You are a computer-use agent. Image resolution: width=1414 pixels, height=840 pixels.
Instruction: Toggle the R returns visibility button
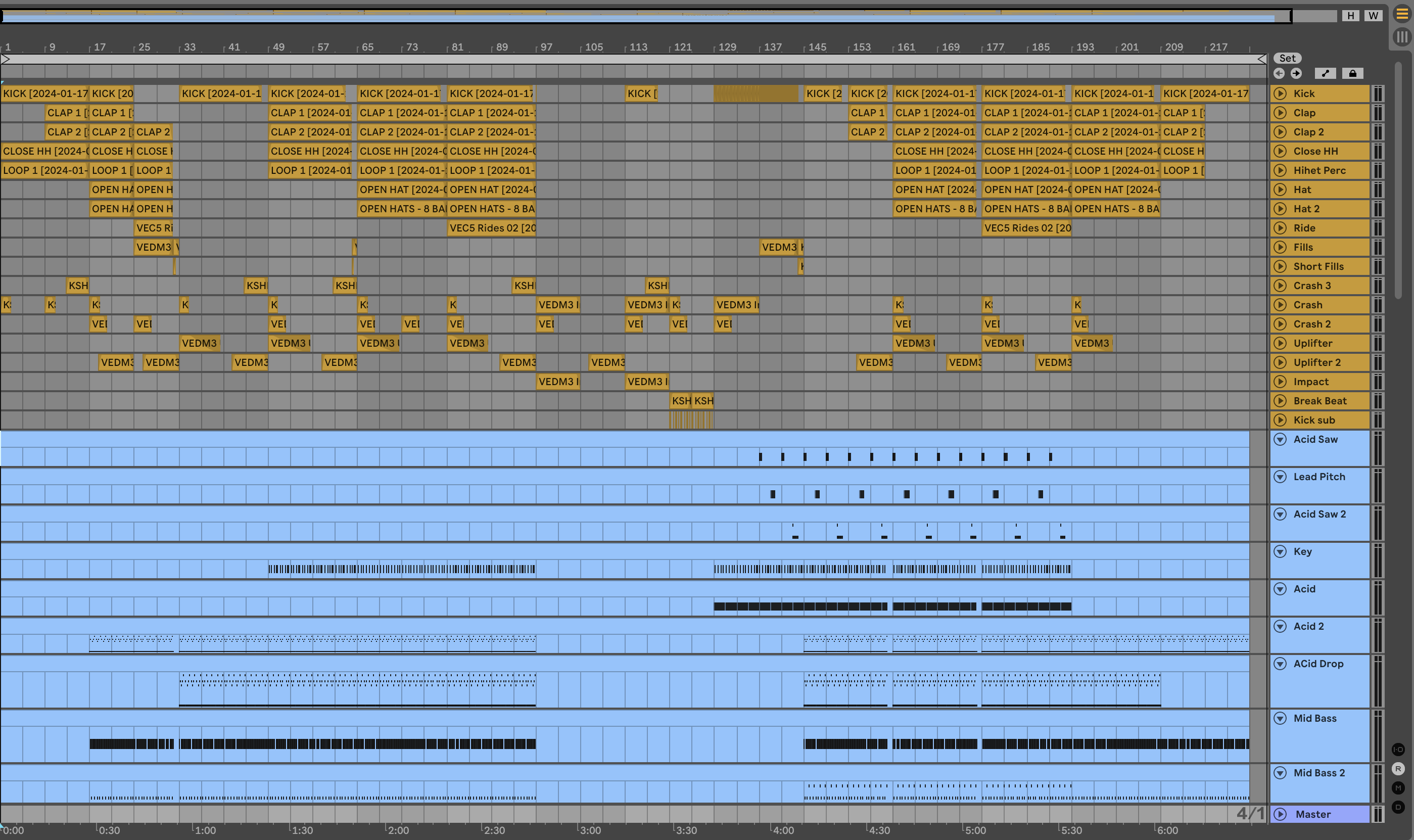(x=1398, y=769)
